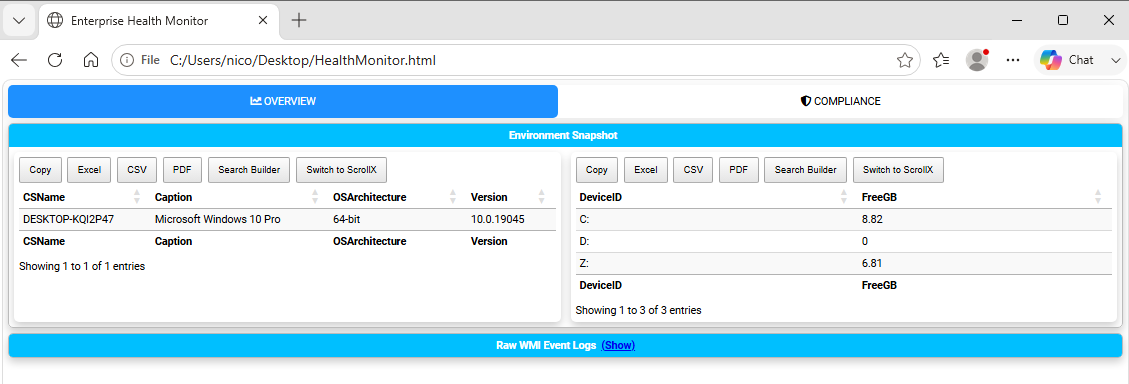Viewport: 1129px width, 384px height.
Task: Sort by the Version column header
Action: pyautogui.click(x=510, y=197)
